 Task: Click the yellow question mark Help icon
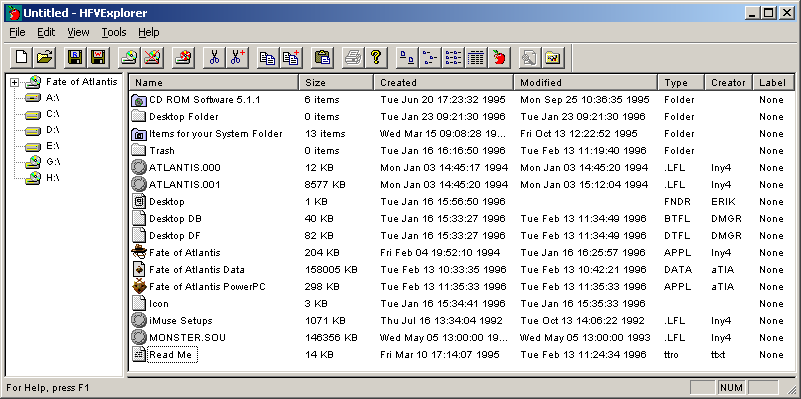(x=376, y=57)
